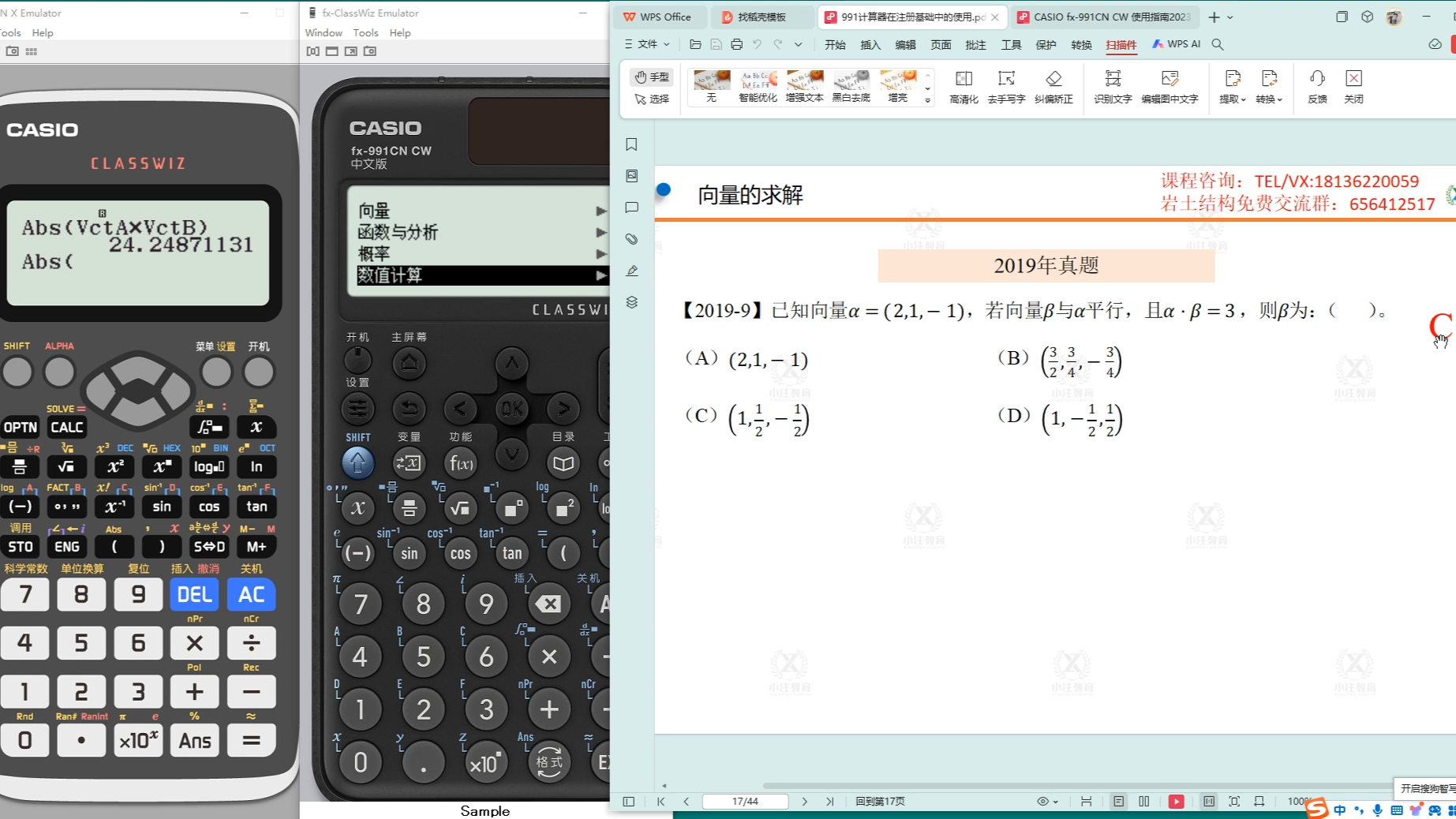The height and width of the screenshot is (819, 1456).
Task: Open the Help menu in fx-ClassWiz Emulator
Action: (x=400, y=32)
